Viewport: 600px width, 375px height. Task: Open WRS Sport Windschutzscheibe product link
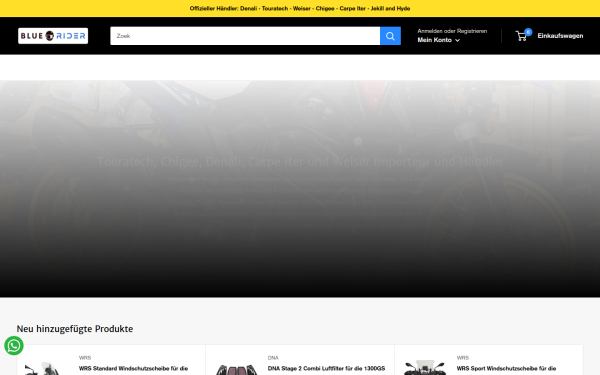tap(506, 368)
